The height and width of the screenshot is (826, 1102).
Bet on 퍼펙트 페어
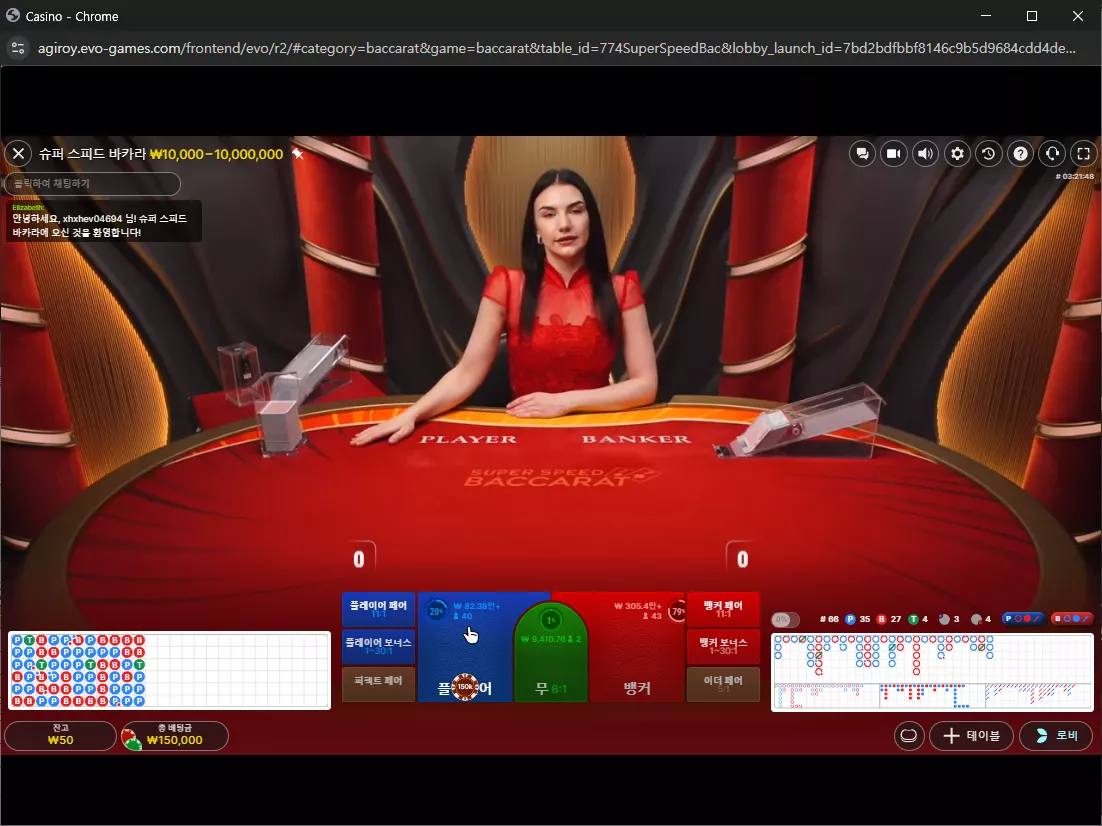coord(378,684)
